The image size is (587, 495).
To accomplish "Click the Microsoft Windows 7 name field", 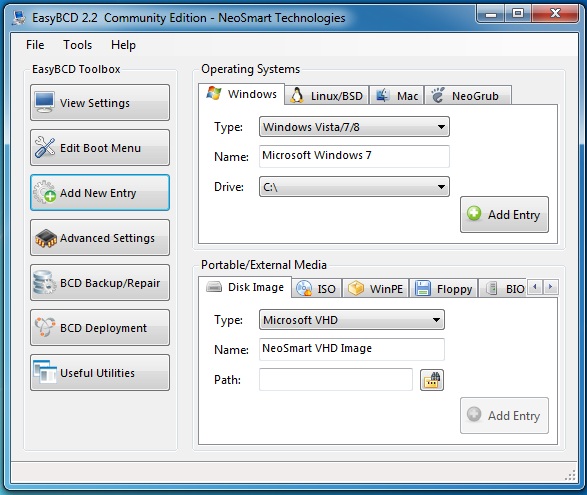I will coord(354,156).
